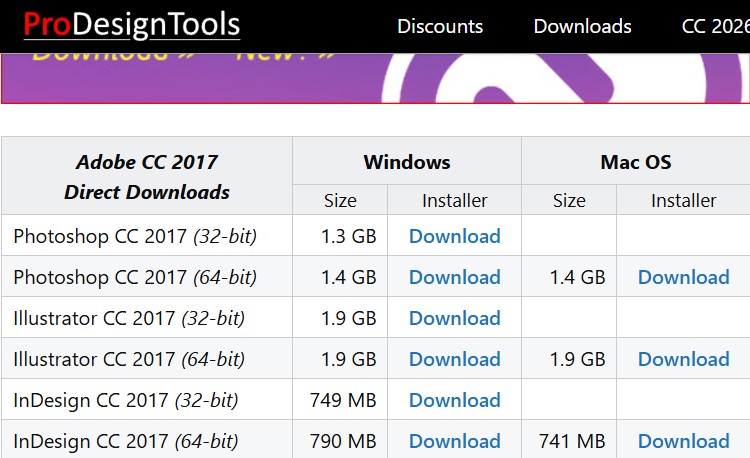Select the InDesign CC 2017 (32-bit) row label
The image size is (750, 458).
click(x=126, y=400)
